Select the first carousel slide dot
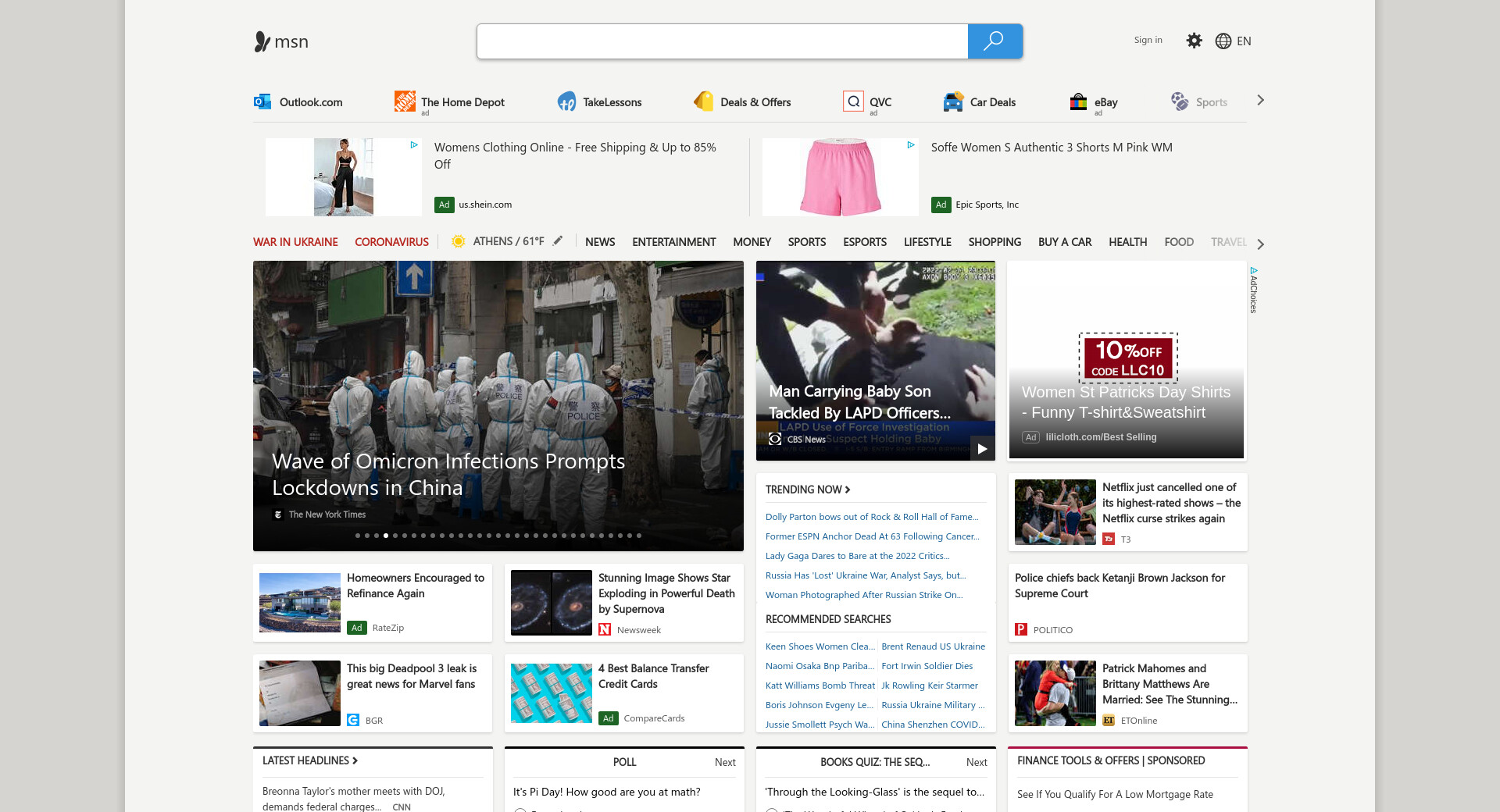The image size is (1500, 812). coord(358,536)
